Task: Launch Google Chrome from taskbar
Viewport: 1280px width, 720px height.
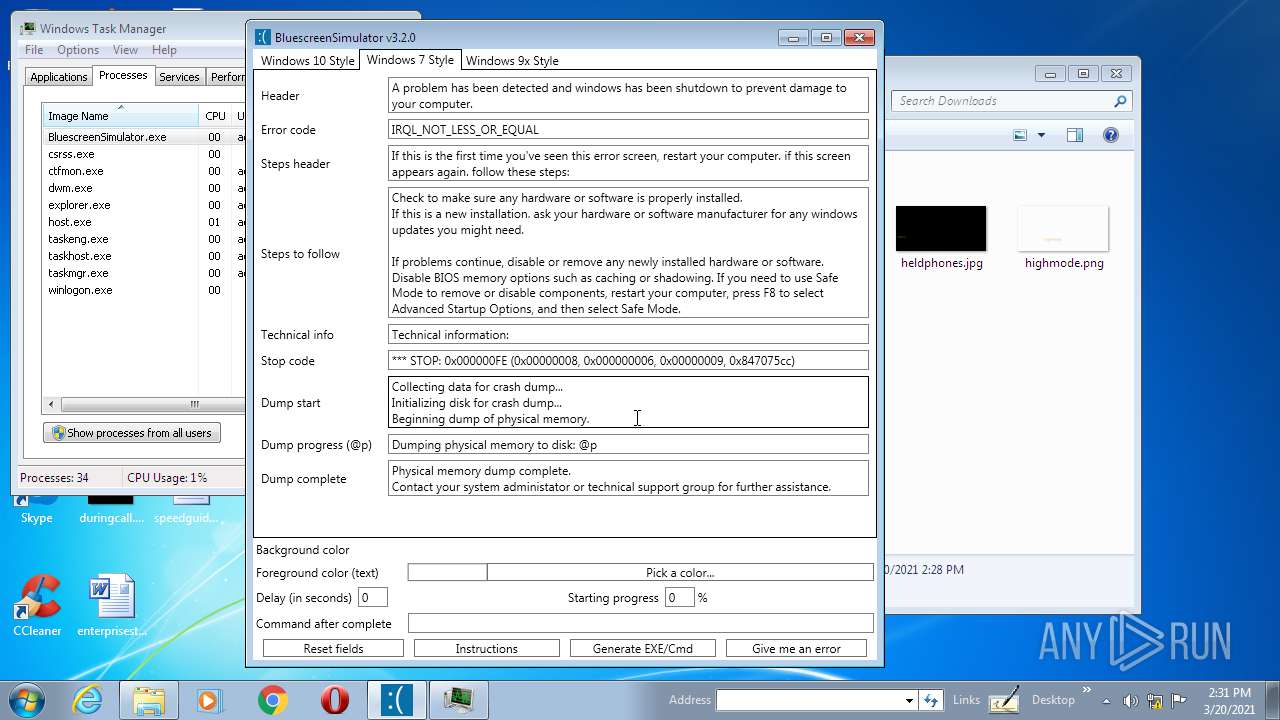Action: pos(273,700)
